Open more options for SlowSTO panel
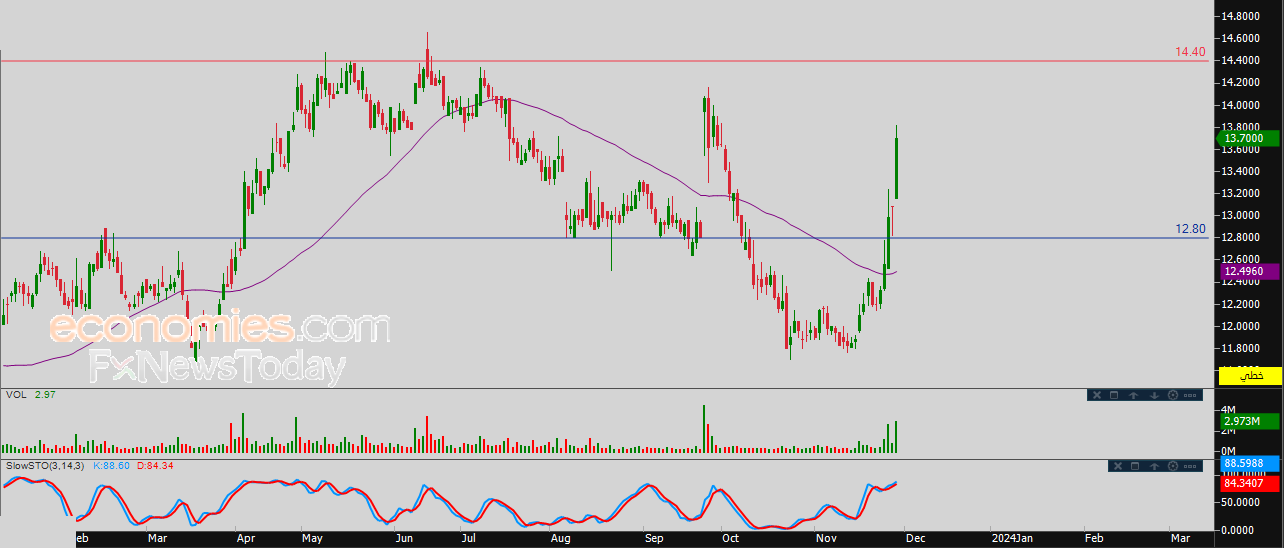 1190,466
